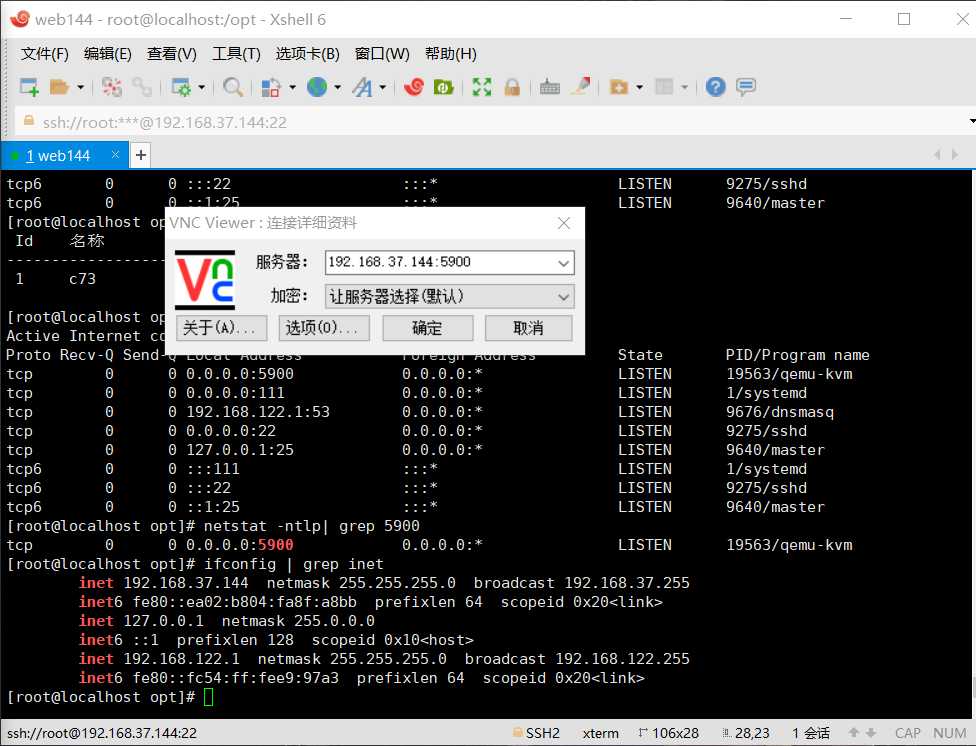Expand the 加密 encryption dropdown
The height and width of the screenshot is (746, 976).
point(449,296)
